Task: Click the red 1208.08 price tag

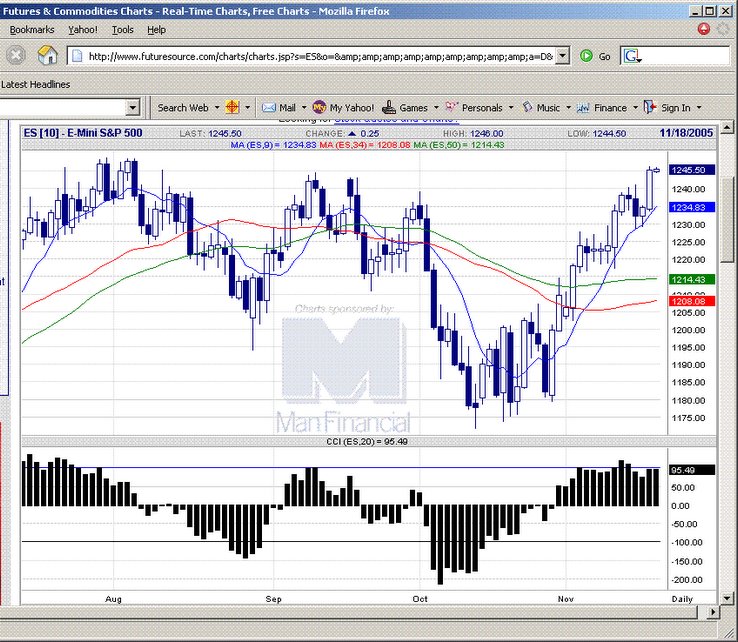Action: pos(692,301)
